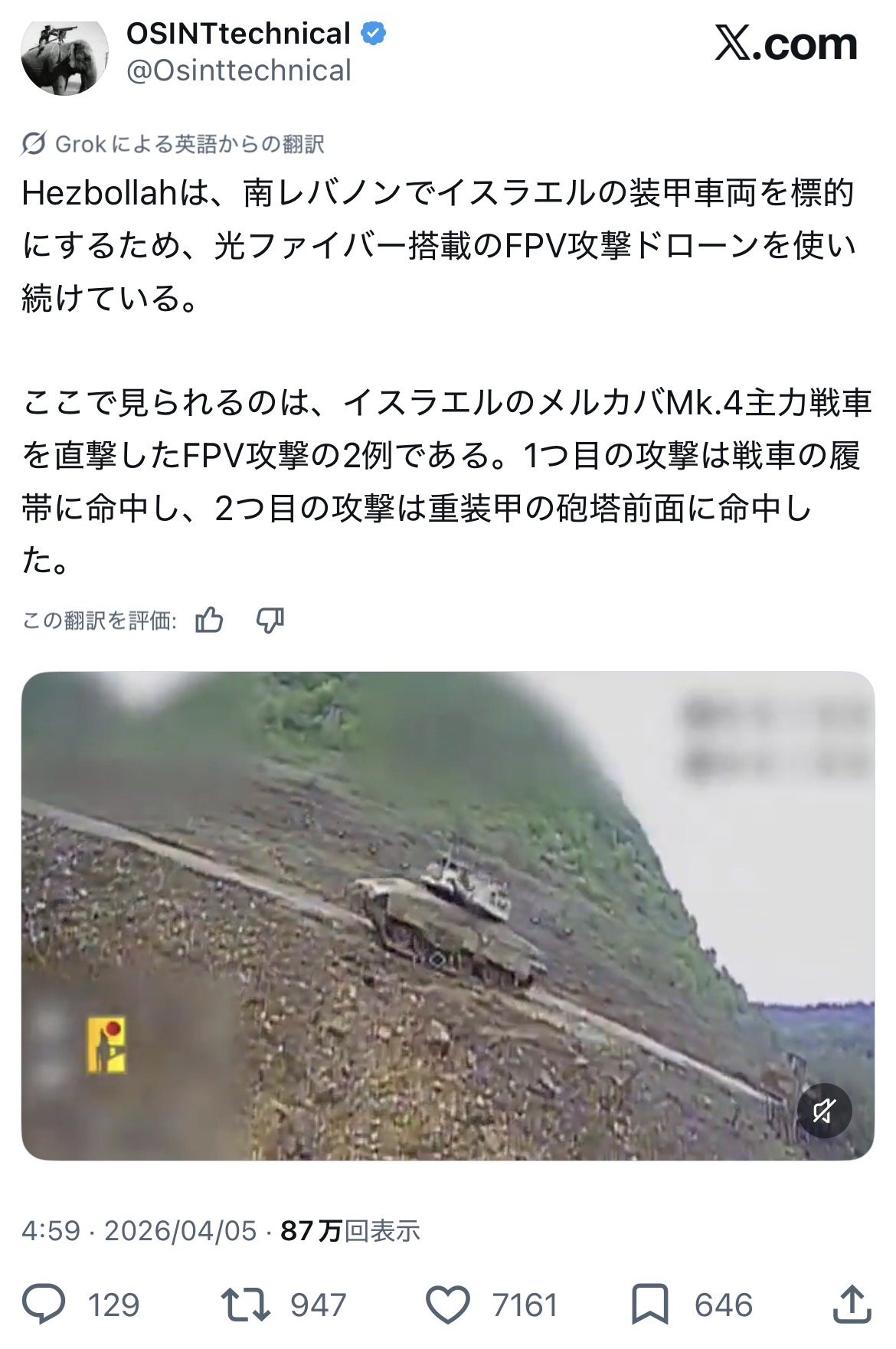This screenshot has width=896, height=1349.
Task: Open the 7161 likes count
Action: coord(525,1305)
